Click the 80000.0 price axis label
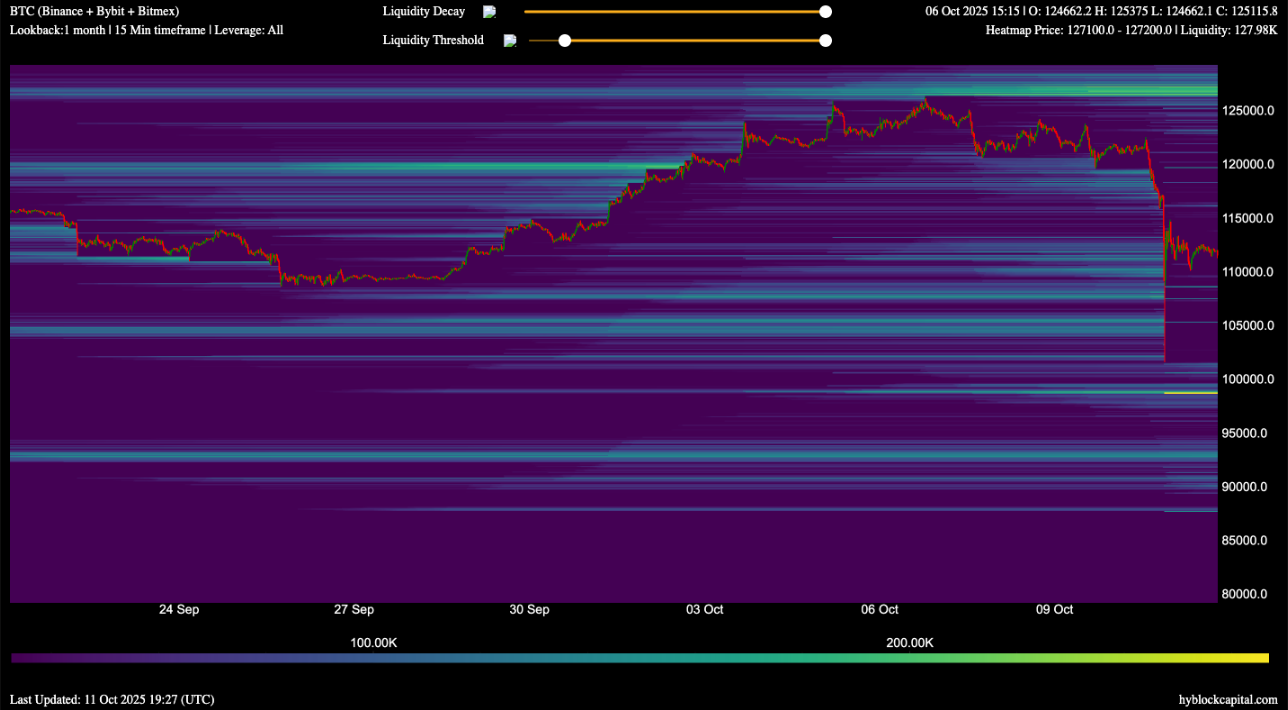The width and height of the screenshot is (1288, 710). pyautogui.click(x=1249, y=594)
